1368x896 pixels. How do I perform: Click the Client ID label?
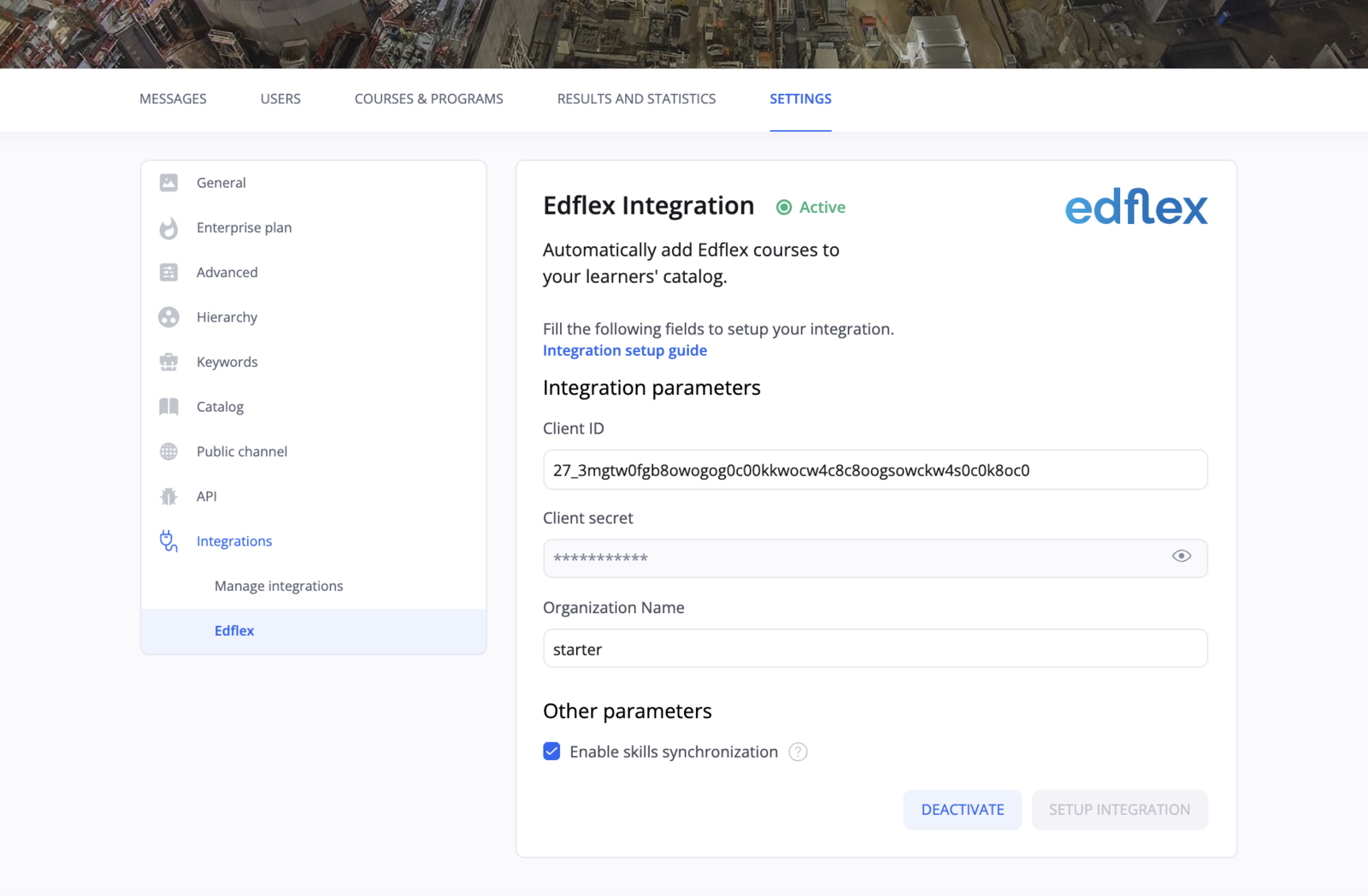(574, 428)
